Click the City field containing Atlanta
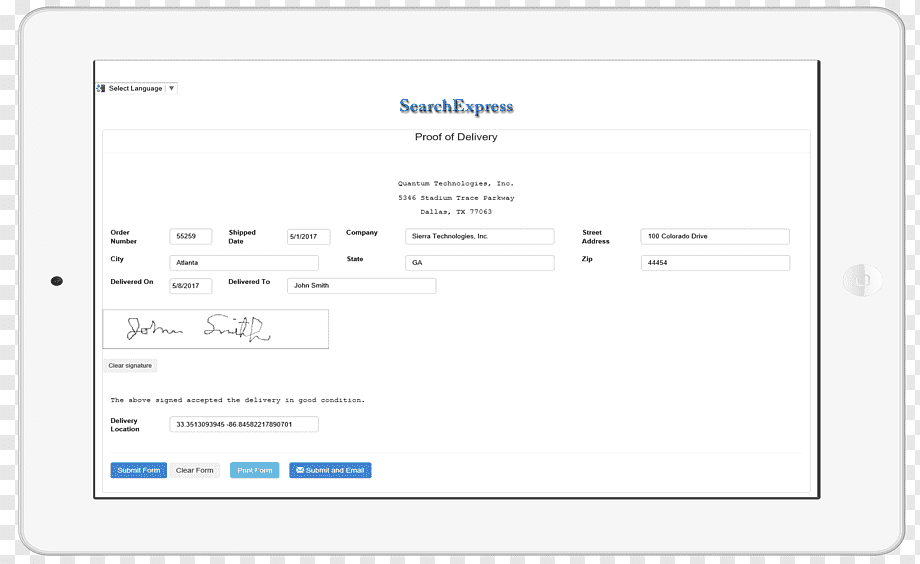The image size is (920, 564). [244, 263]
